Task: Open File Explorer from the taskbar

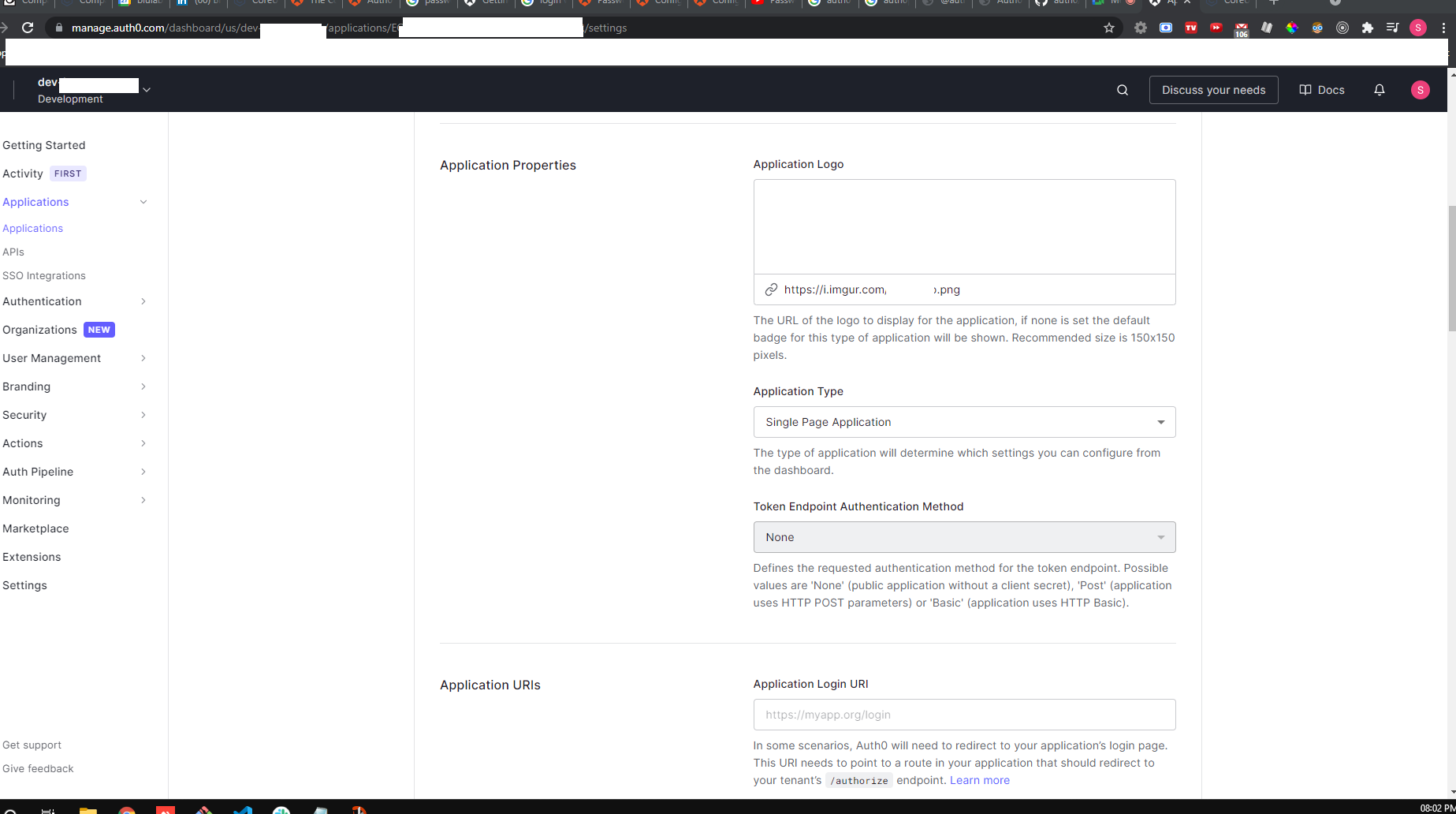Action: [88, 809]
